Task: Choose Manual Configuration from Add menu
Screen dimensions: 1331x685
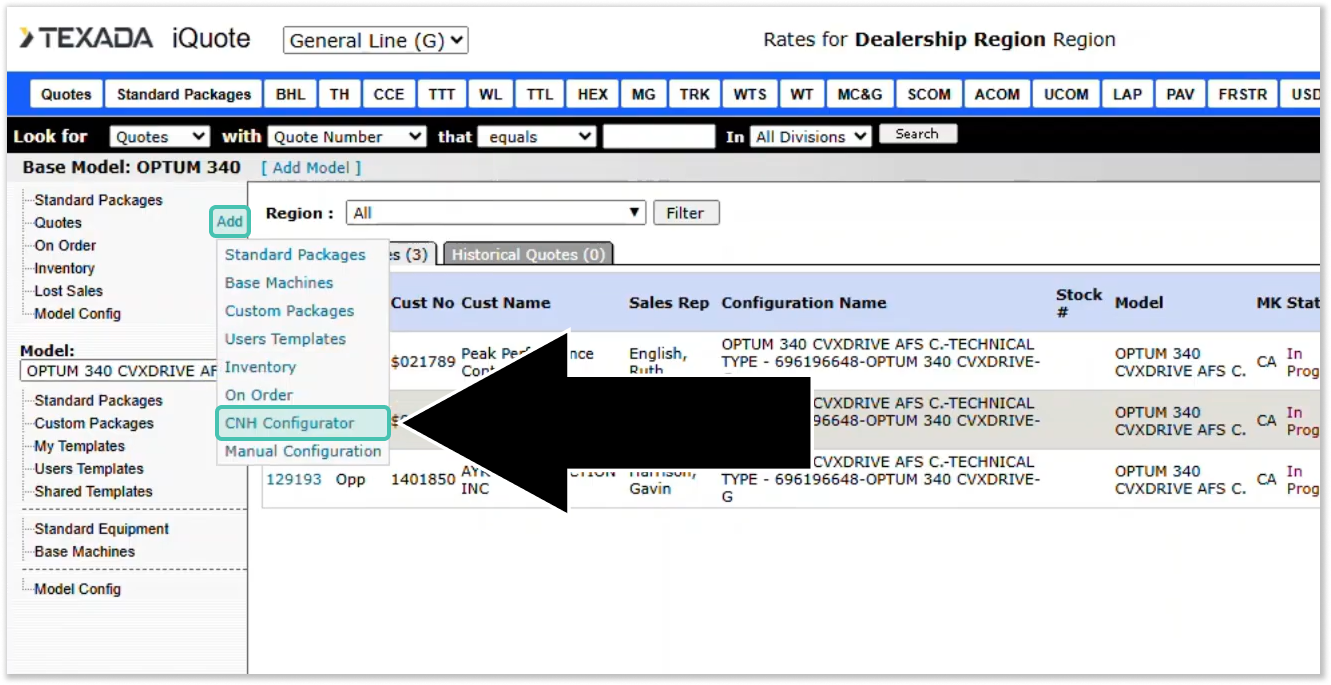Action: coord(303,451)
